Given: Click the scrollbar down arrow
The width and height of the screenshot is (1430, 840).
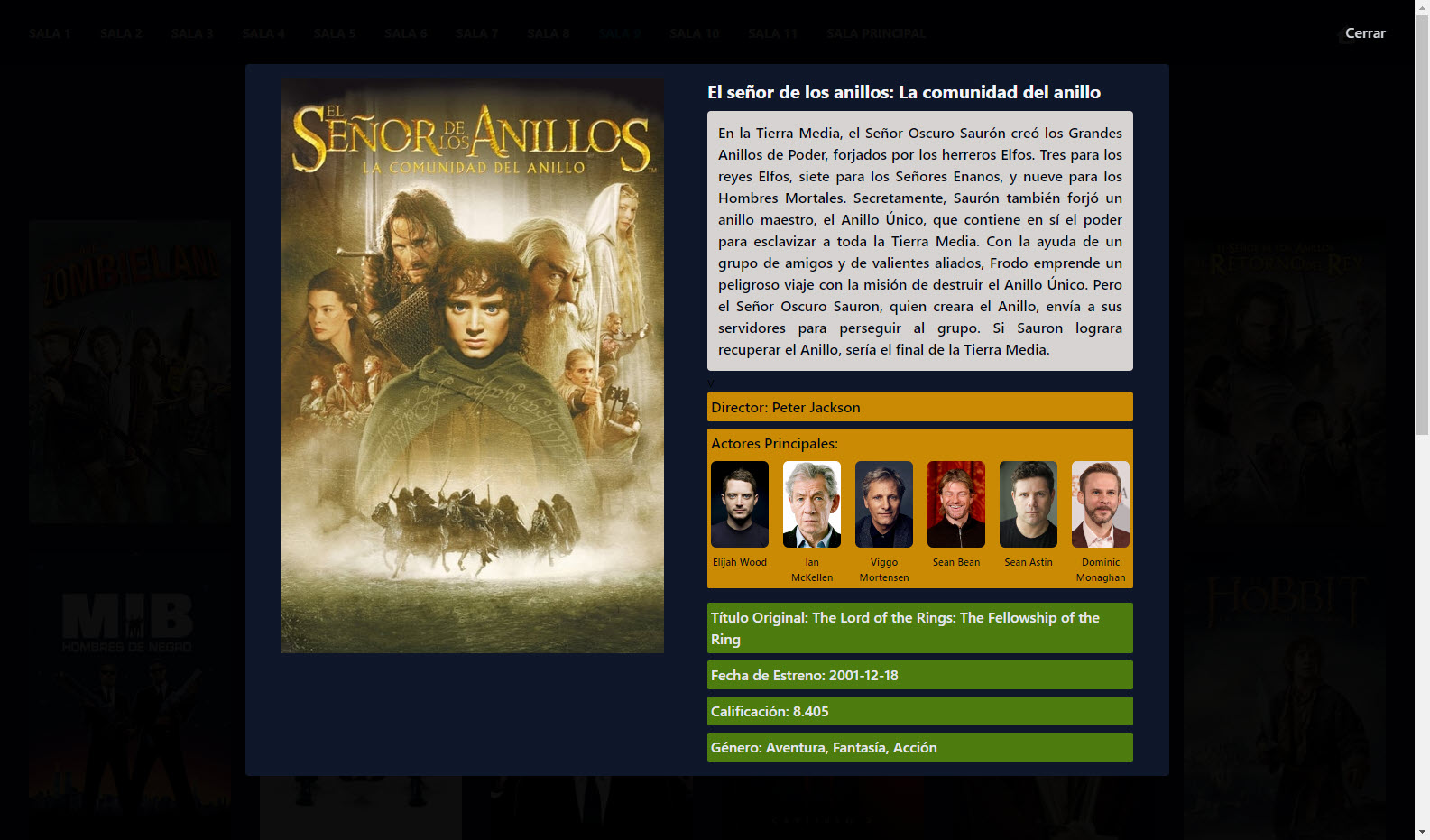Looking at the screenshot, I should [x=1422, y=832].
